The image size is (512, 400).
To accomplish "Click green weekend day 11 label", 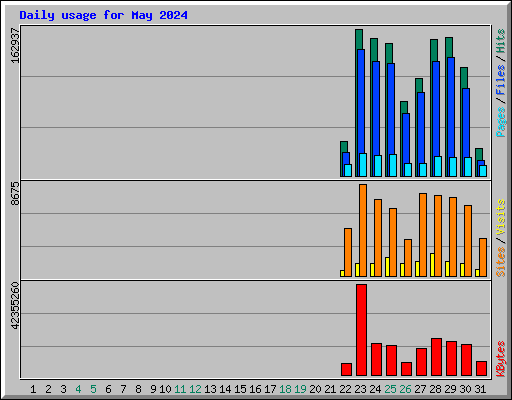I will [180, 389].
